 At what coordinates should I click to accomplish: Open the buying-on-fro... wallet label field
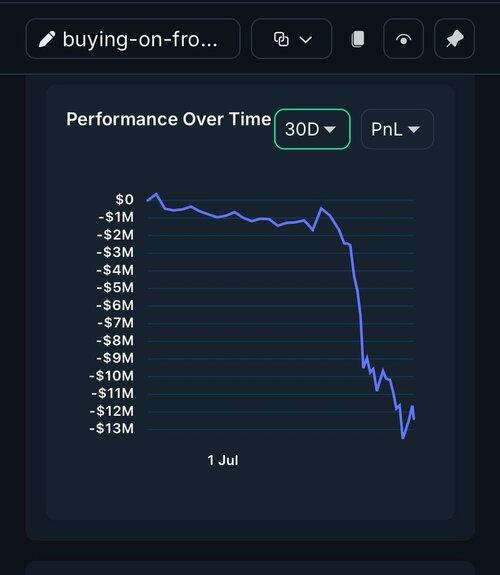tap(133, 39)
